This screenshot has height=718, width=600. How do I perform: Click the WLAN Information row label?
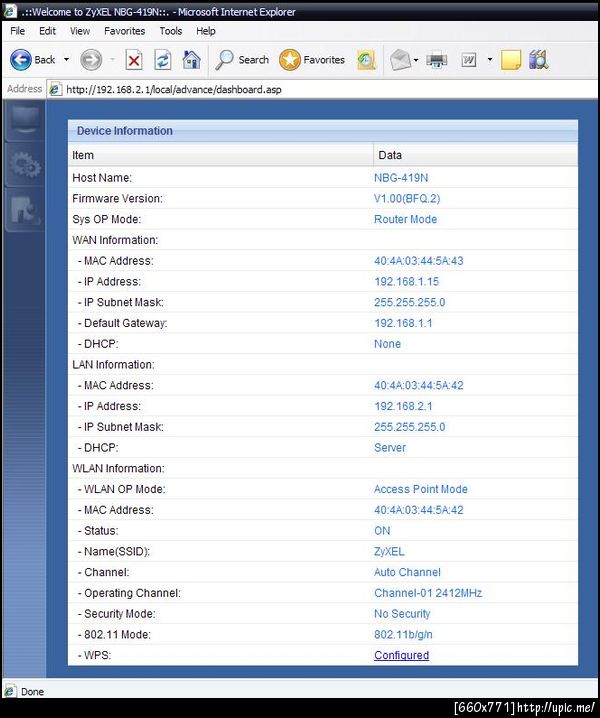tap(118, 468)
